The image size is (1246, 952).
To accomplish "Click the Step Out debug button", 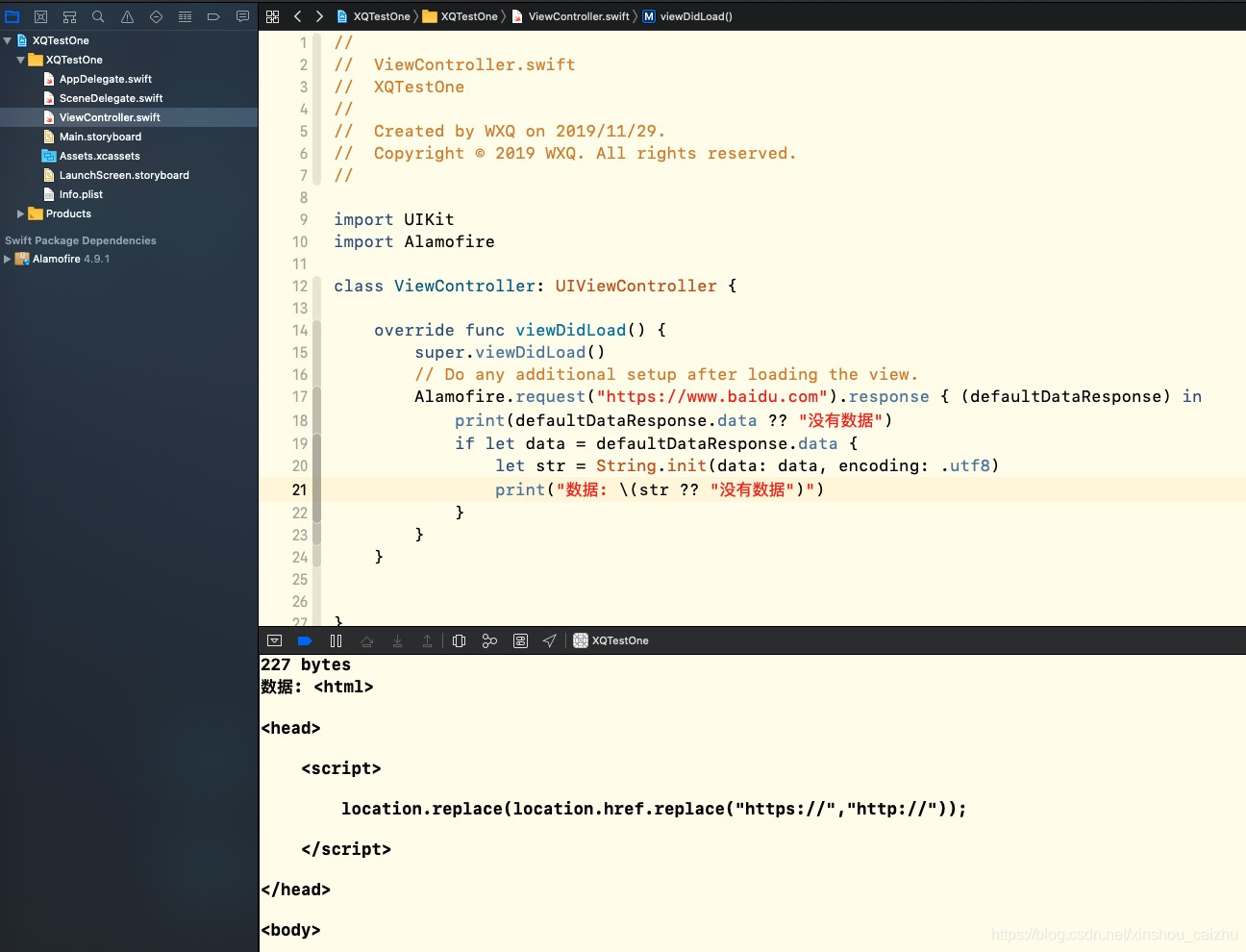I will point(427,640).
